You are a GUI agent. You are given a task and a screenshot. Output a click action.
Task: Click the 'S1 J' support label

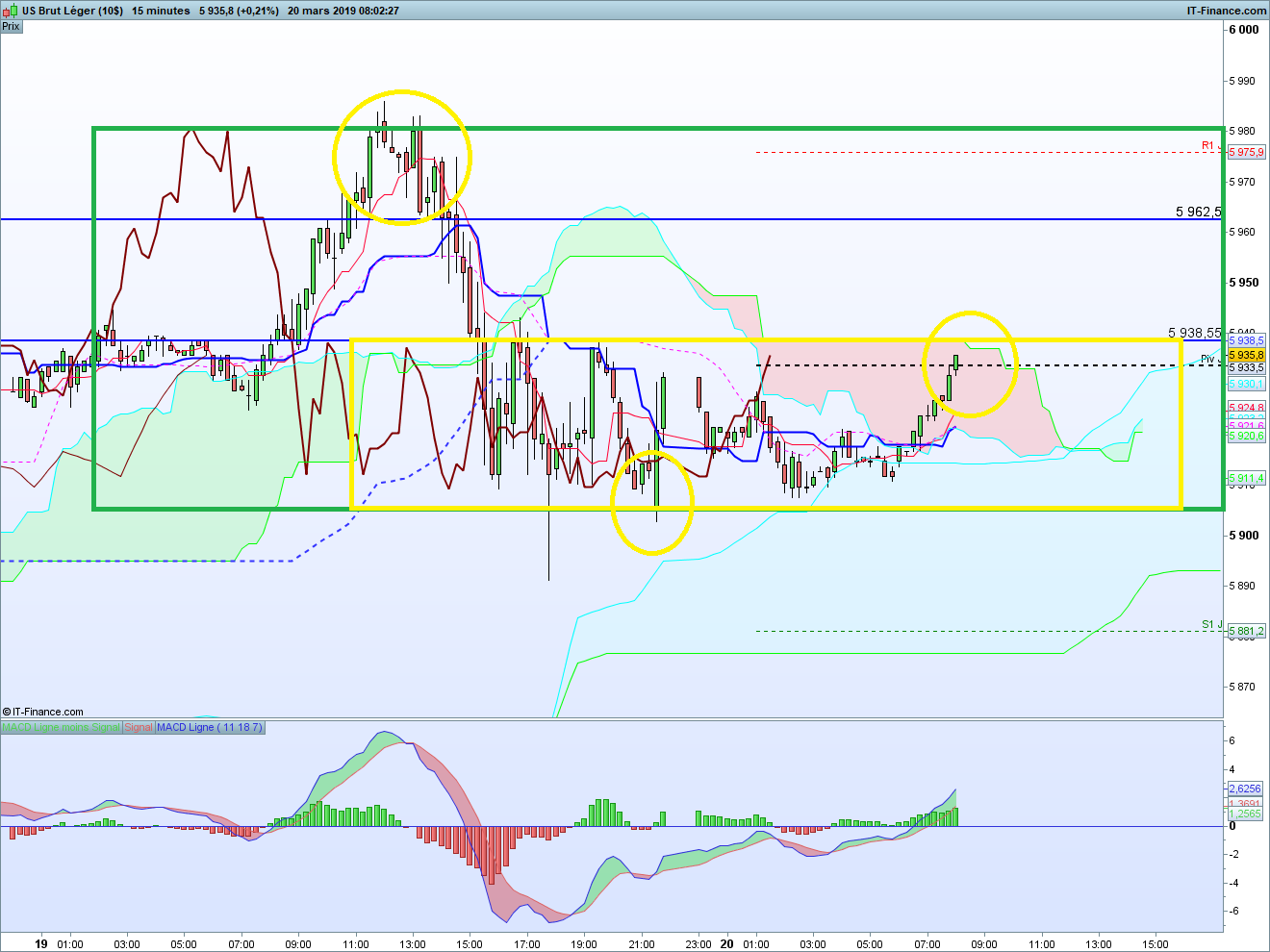coord(1211,625)
